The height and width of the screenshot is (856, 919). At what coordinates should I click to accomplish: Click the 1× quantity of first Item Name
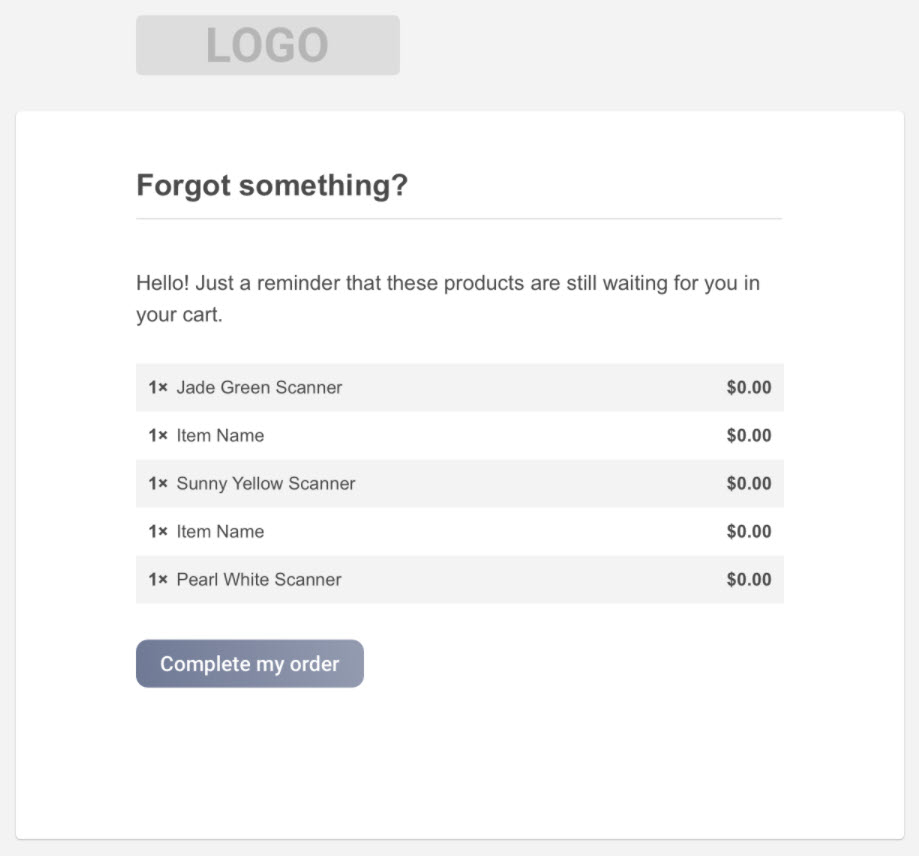[158, 435]
